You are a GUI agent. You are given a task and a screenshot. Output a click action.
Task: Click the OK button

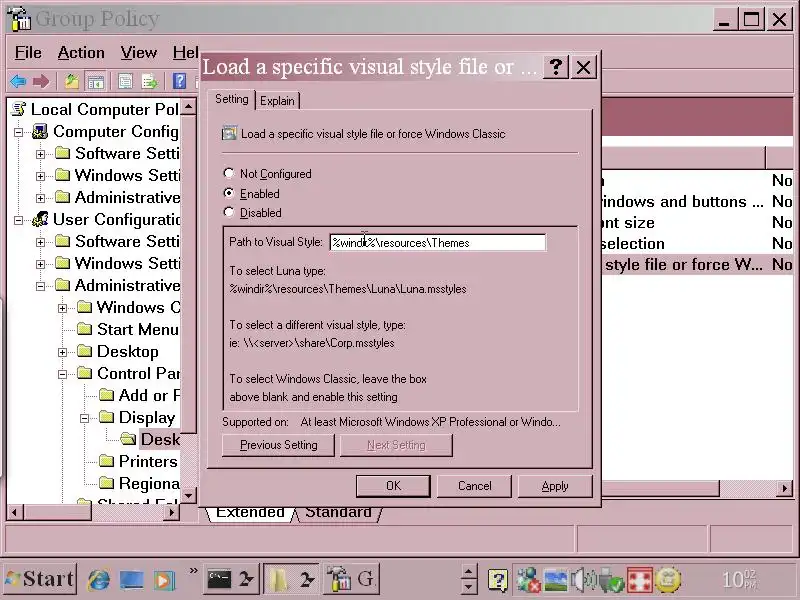(393, 486)
